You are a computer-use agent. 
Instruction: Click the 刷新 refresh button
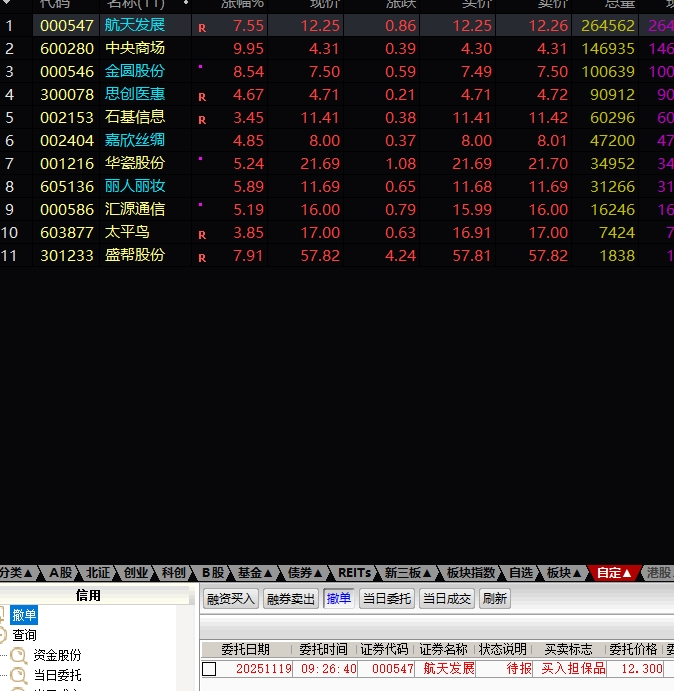[495, 598]
